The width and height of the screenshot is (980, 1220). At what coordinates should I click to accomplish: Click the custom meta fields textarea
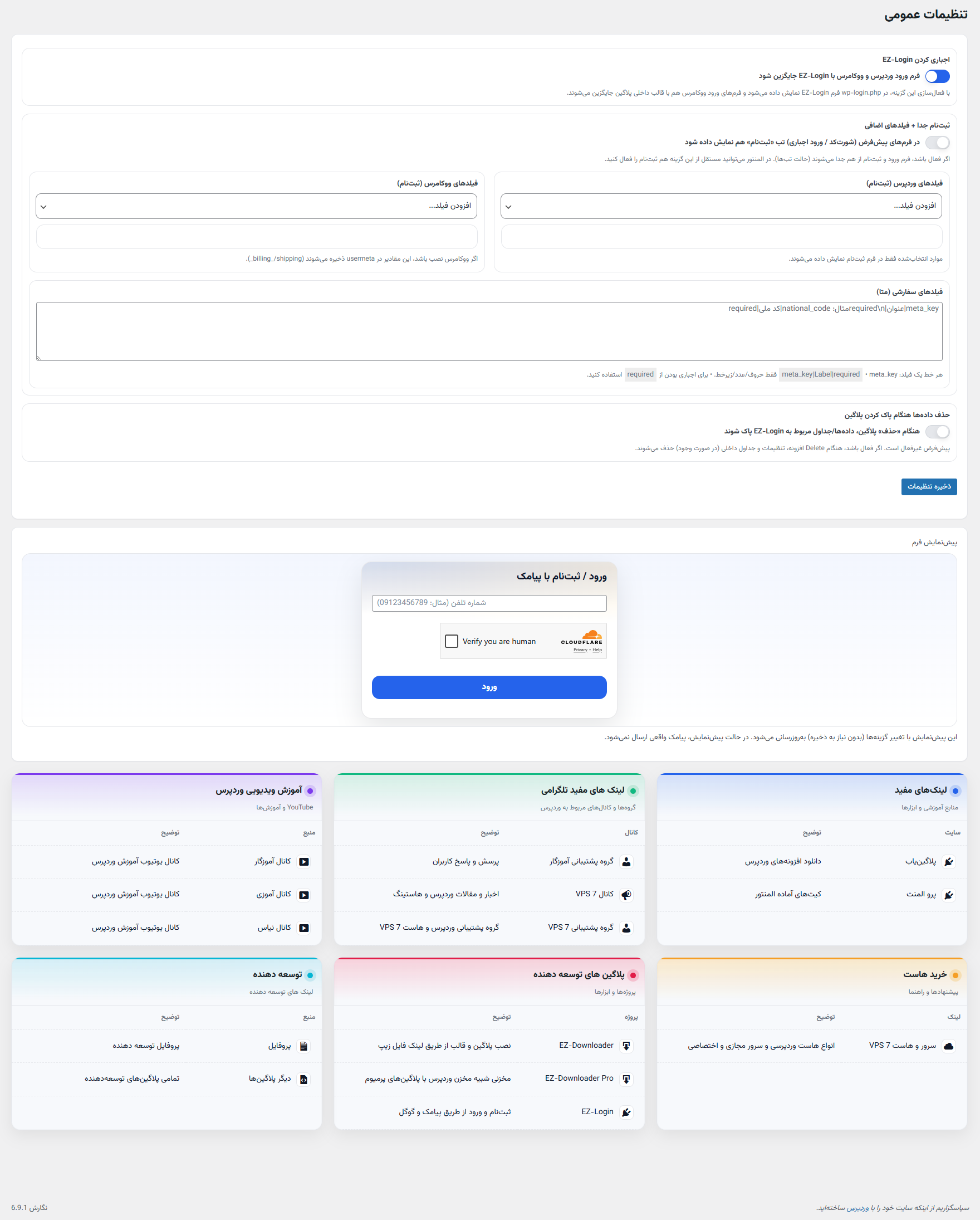pos(489,331)
